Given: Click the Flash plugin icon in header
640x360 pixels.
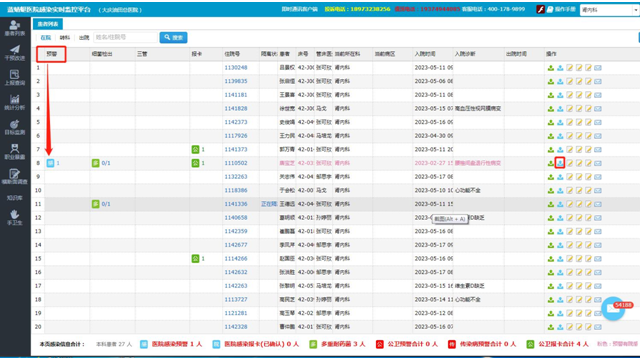Looking at the screenshot, I should pos(540,9).
